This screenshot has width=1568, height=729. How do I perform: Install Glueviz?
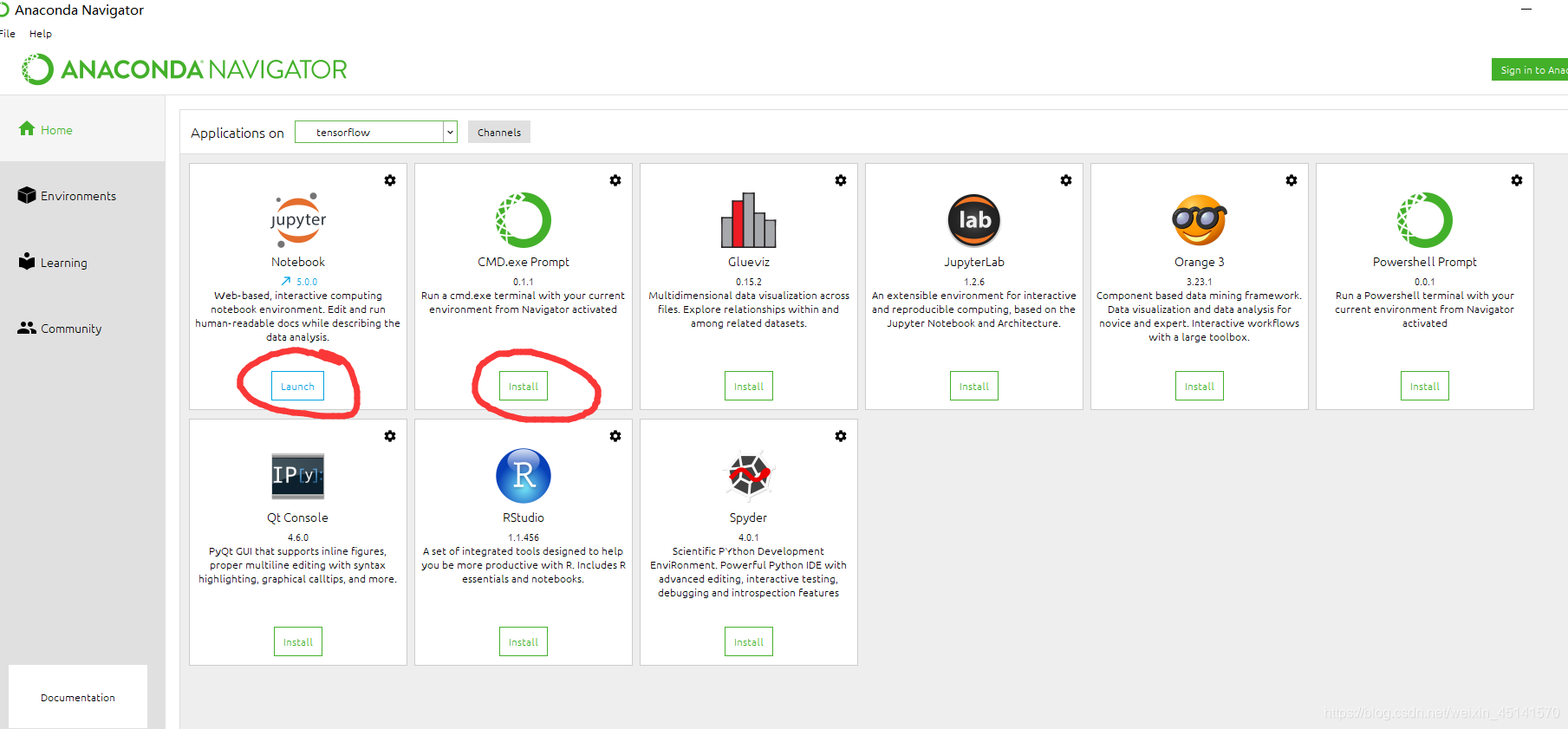(749, 386)
